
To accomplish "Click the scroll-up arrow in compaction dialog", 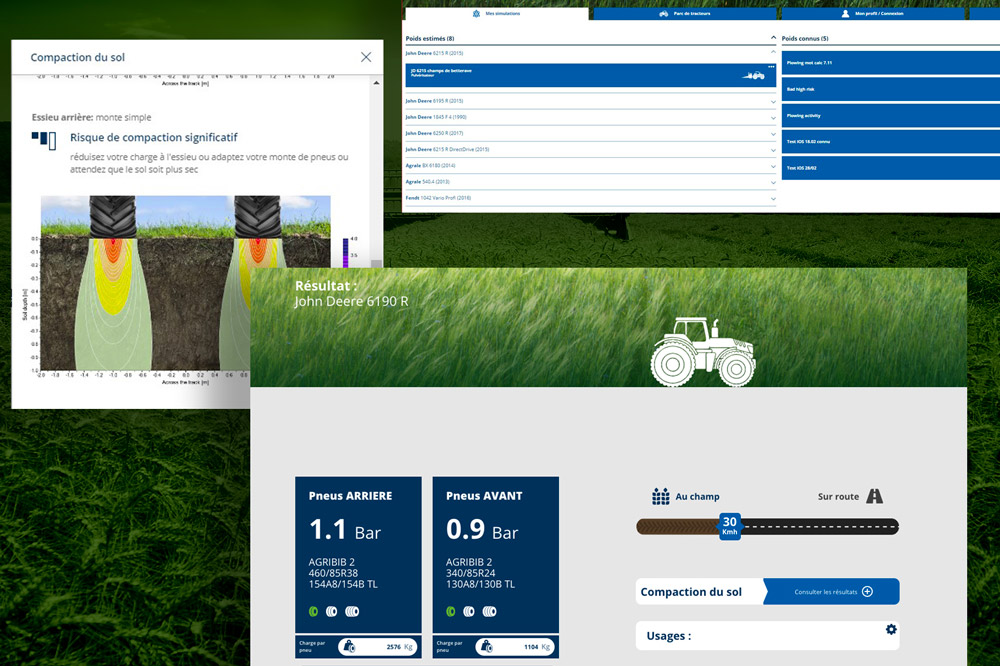I will pyautogui.click(x=376, y=83).
